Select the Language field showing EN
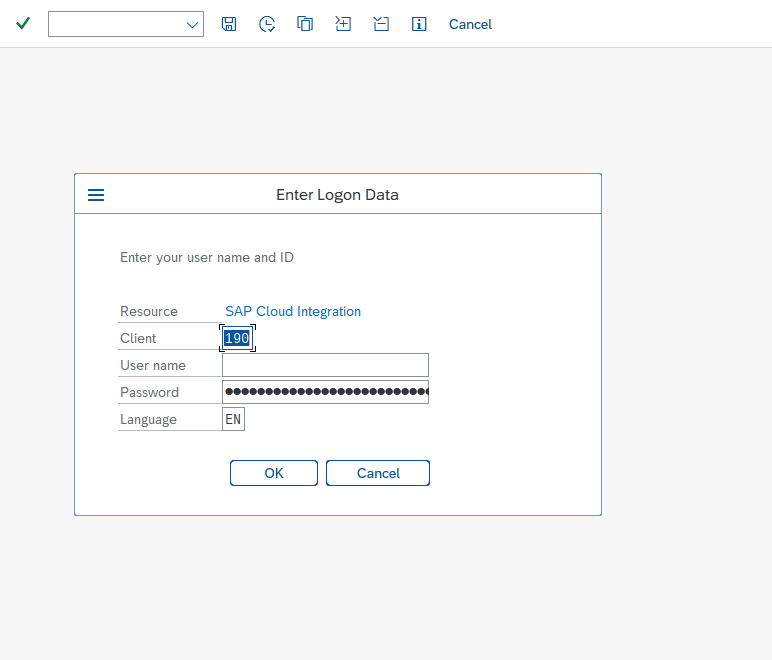Image resolution: width=772 pixels, height=660 pixels. click(233, 419)
